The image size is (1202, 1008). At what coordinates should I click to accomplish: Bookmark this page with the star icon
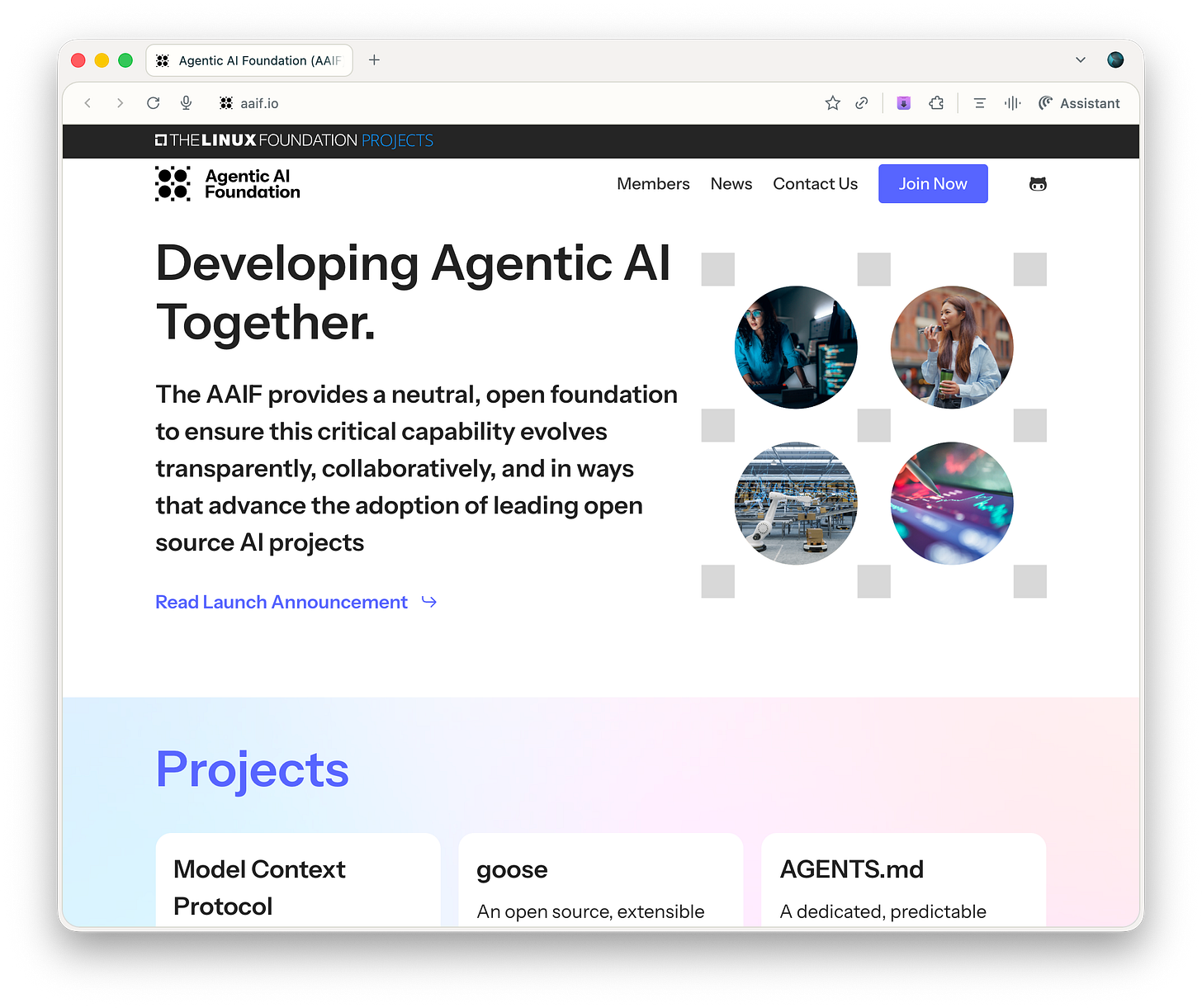[x=832, y=103]
